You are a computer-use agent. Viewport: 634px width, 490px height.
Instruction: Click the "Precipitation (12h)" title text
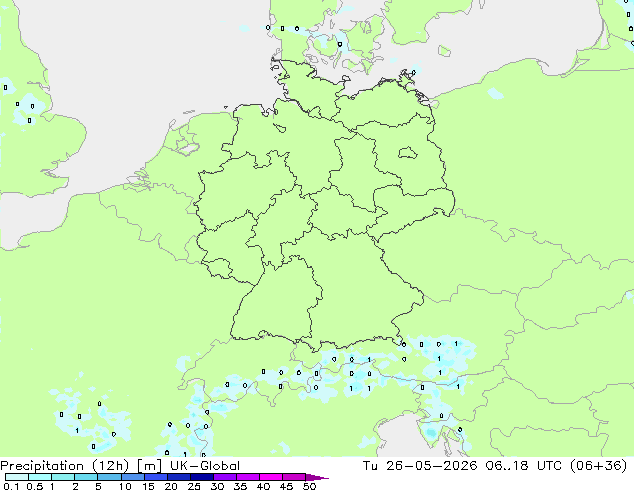[x=64, y=466]
